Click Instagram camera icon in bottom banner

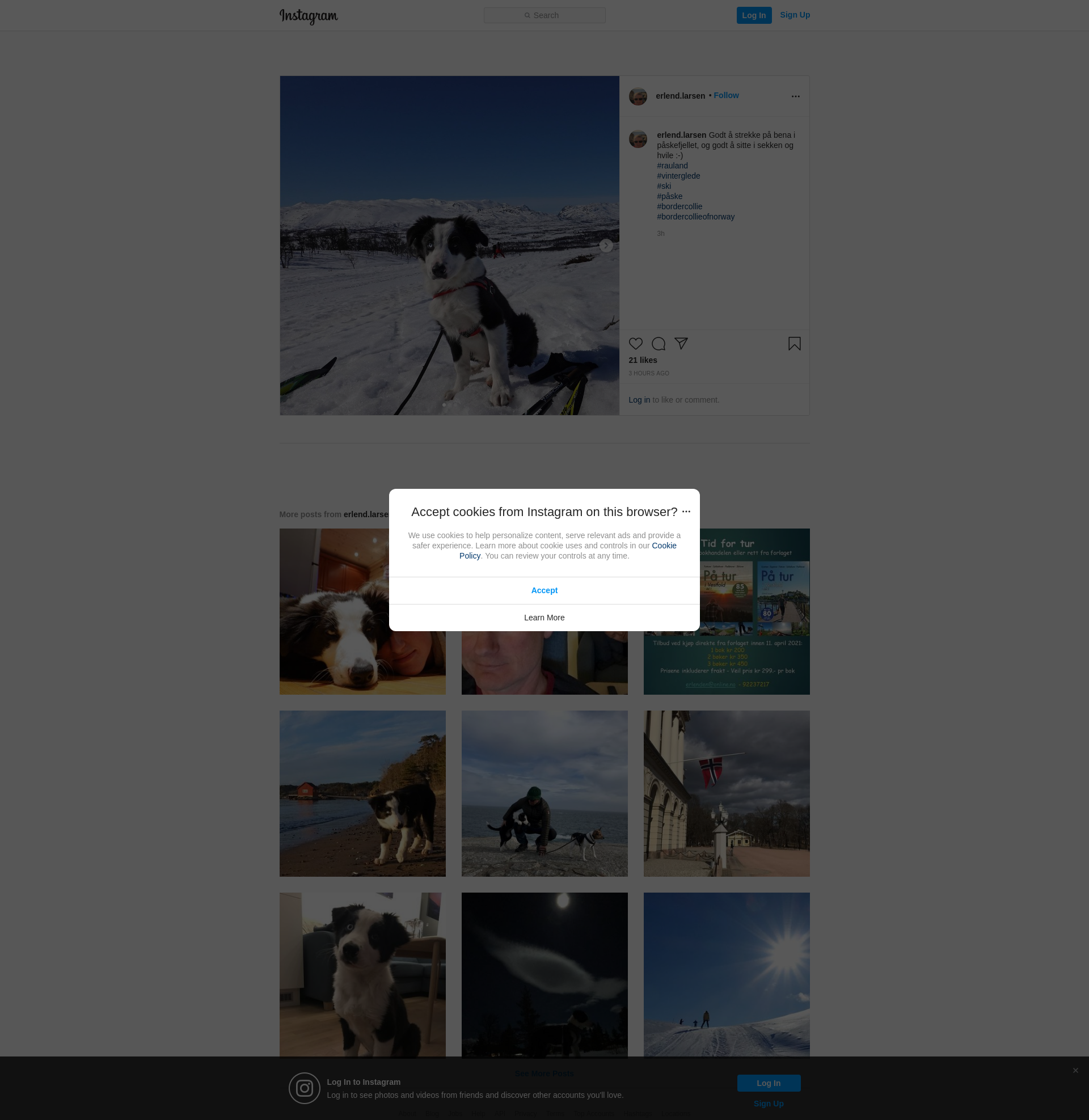coord(304,1089)
